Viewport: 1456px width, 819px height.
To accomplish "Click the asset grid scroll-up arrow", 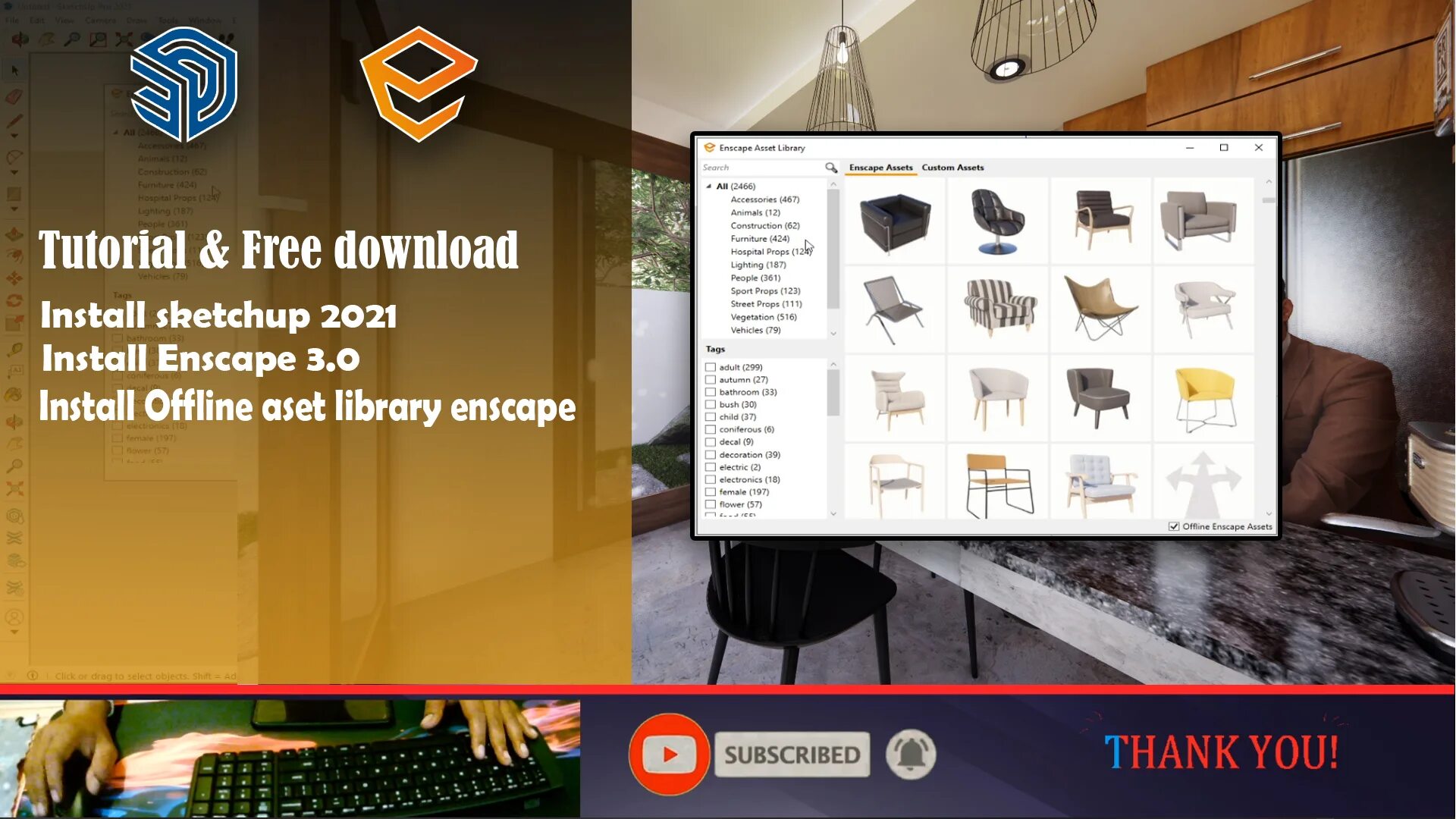I will [x=1269, y=182].
